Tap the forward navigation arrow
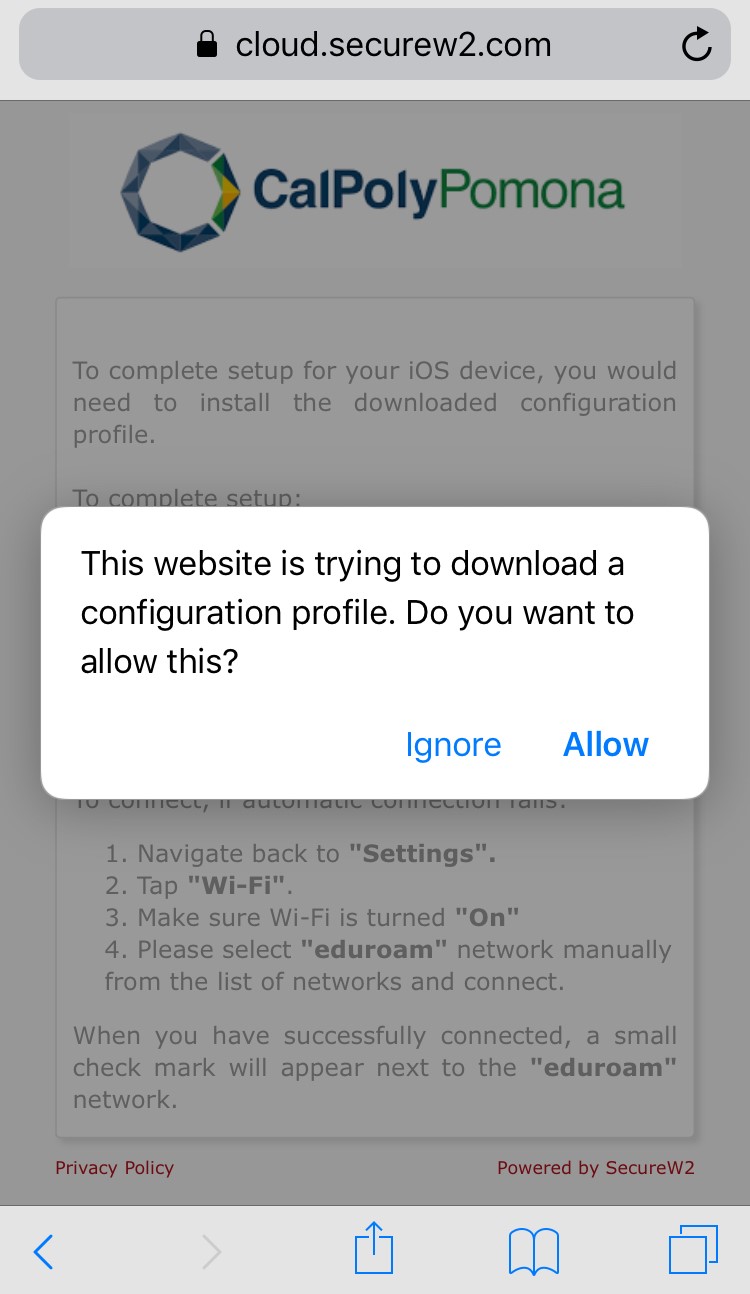The image size is (750, 1294). coord(210,1250)
